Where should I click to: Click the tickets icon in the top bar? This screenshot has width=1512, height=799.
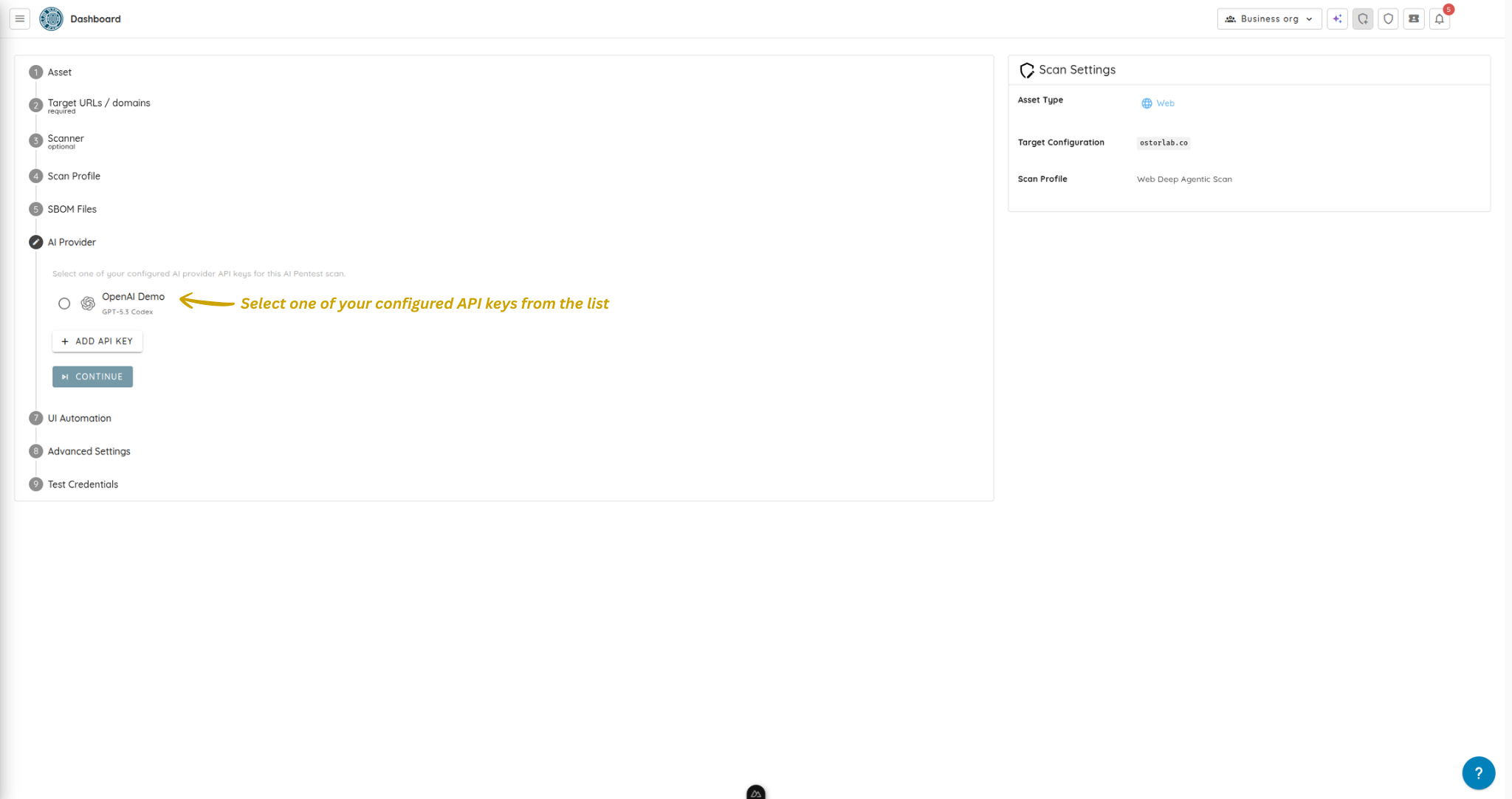click(x=1413, y=18)
